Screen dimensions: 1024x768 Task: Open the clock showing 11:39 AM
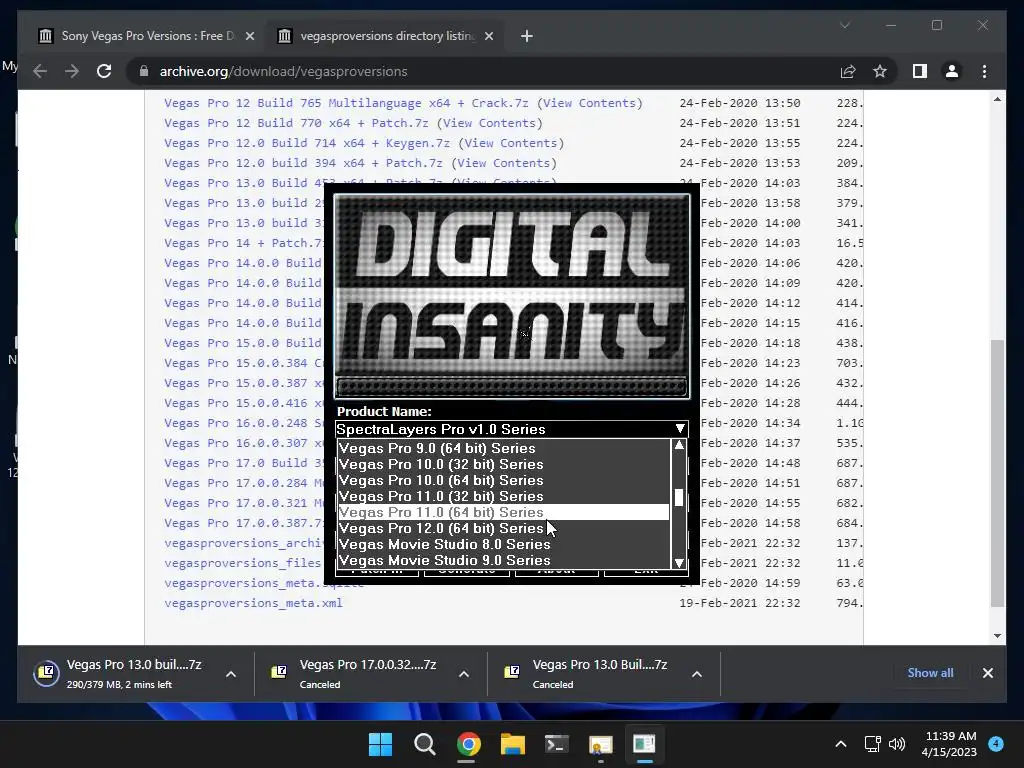(949, 744)
